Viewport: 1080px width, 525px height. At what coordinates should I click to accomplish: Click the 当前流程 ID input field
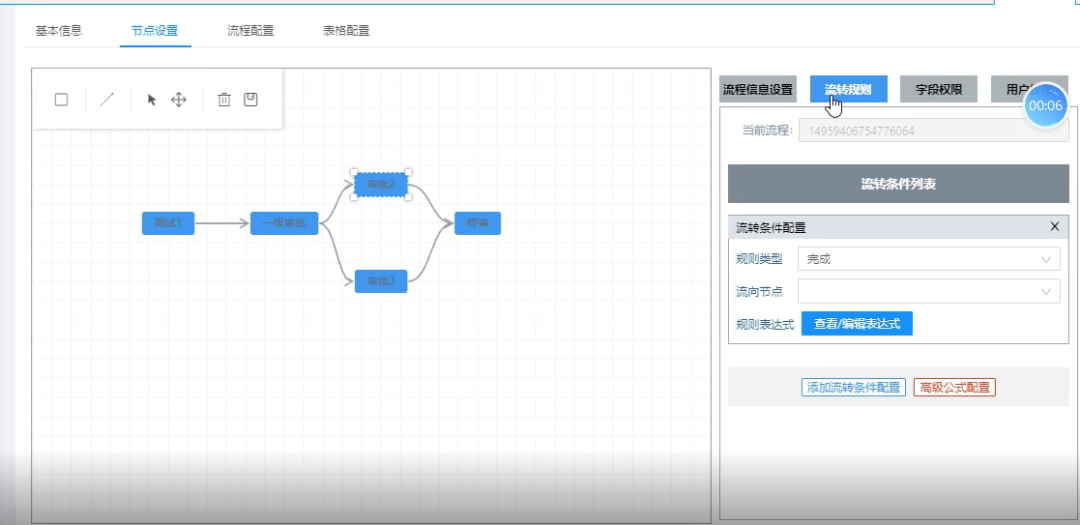[932, 131]
